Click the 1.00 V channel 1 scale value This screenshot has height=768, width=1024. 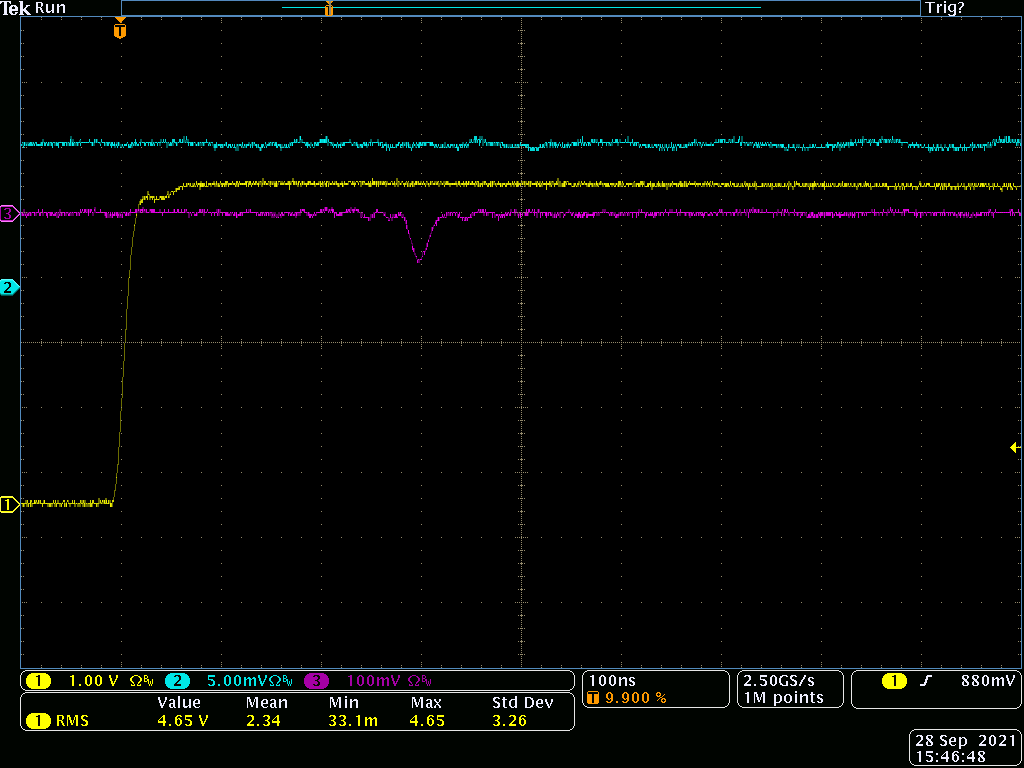tap(93, 681)
